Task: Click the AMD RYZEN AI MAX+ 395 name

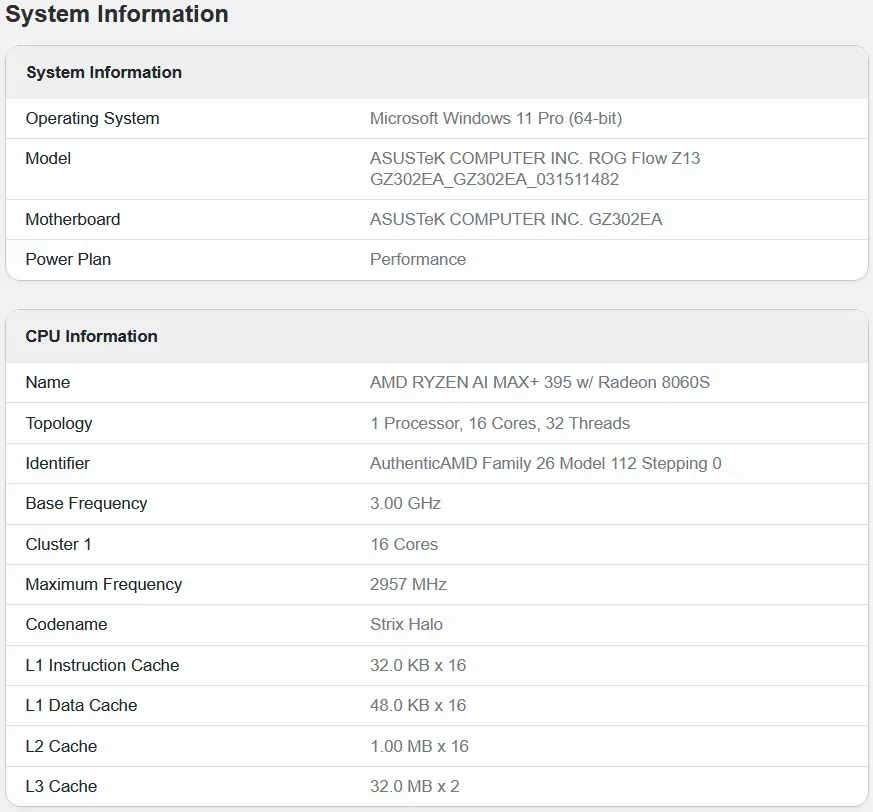Action: point(539,382)
